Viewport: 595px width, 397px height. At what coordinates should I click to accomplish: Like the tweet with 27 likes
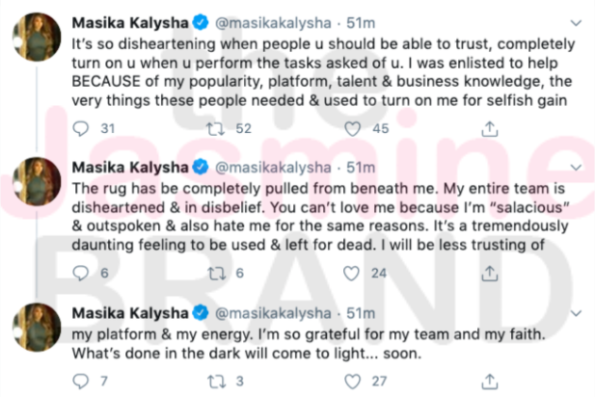(352, 381)
